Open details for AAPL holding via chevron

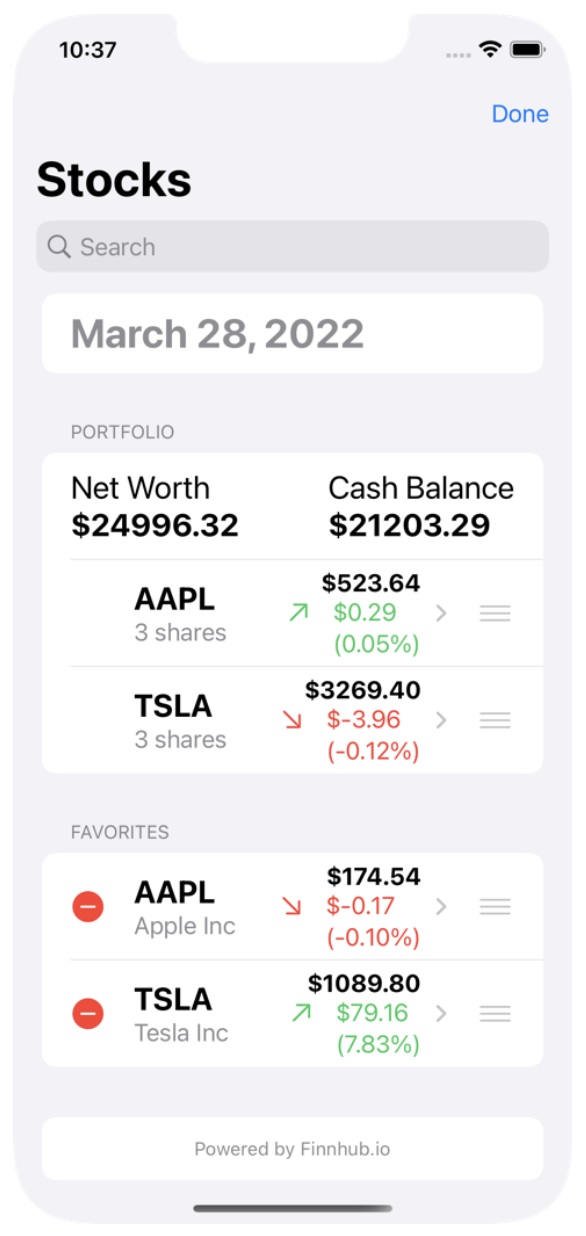(441, 611)
